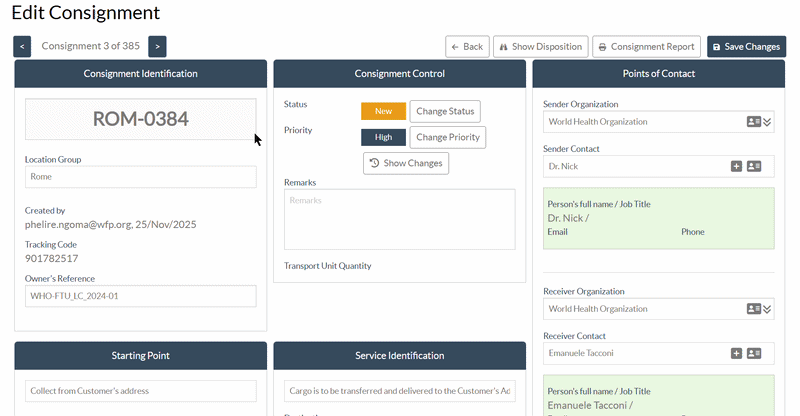Show Changes history for consignment
This screenshot has height=416, width=800.
coord(406,163)
